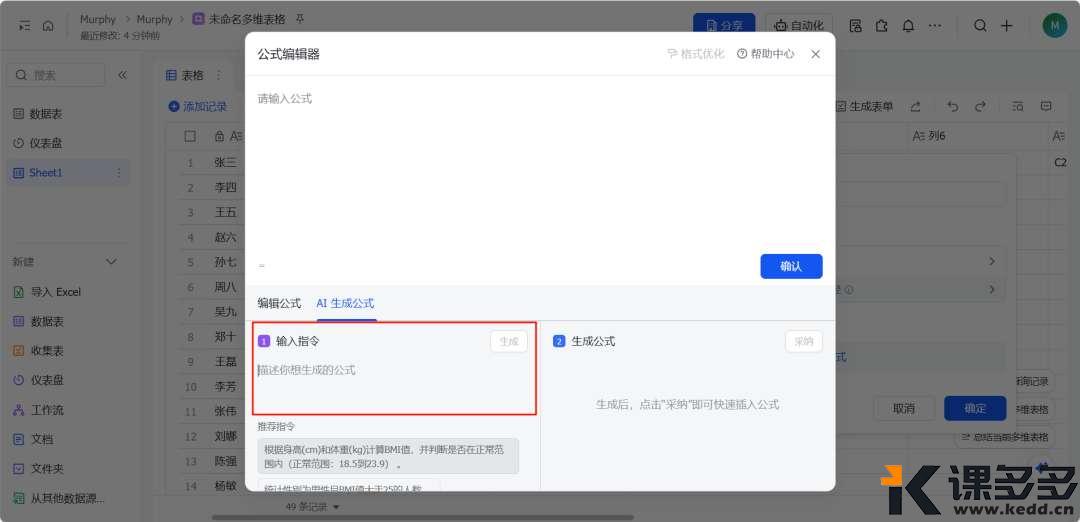Expand the second chevron row with info icon

[x=992, y=290]
